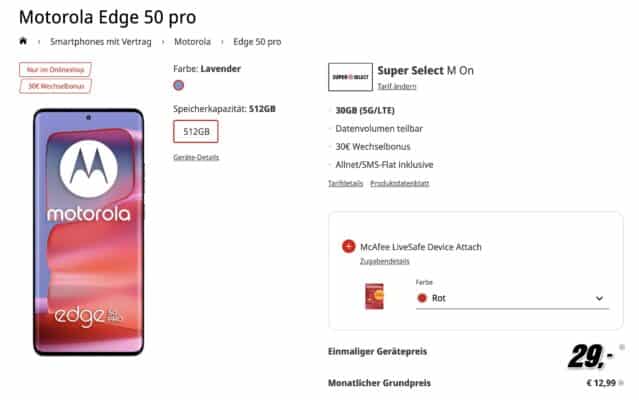
Task: Open the McAfee LiveSafe product thumbnail
Action: click(x=374, y=296)
